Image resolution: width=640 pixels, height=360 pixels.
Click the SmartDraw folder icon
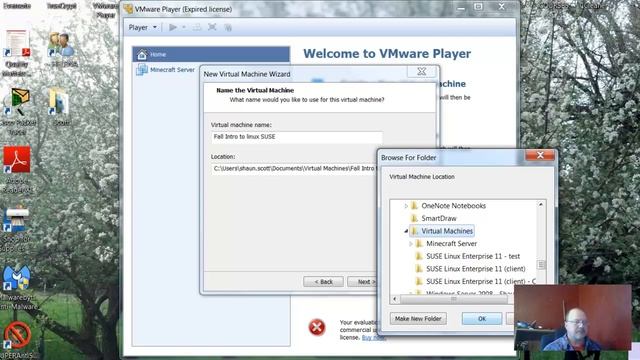coord(414,218)
